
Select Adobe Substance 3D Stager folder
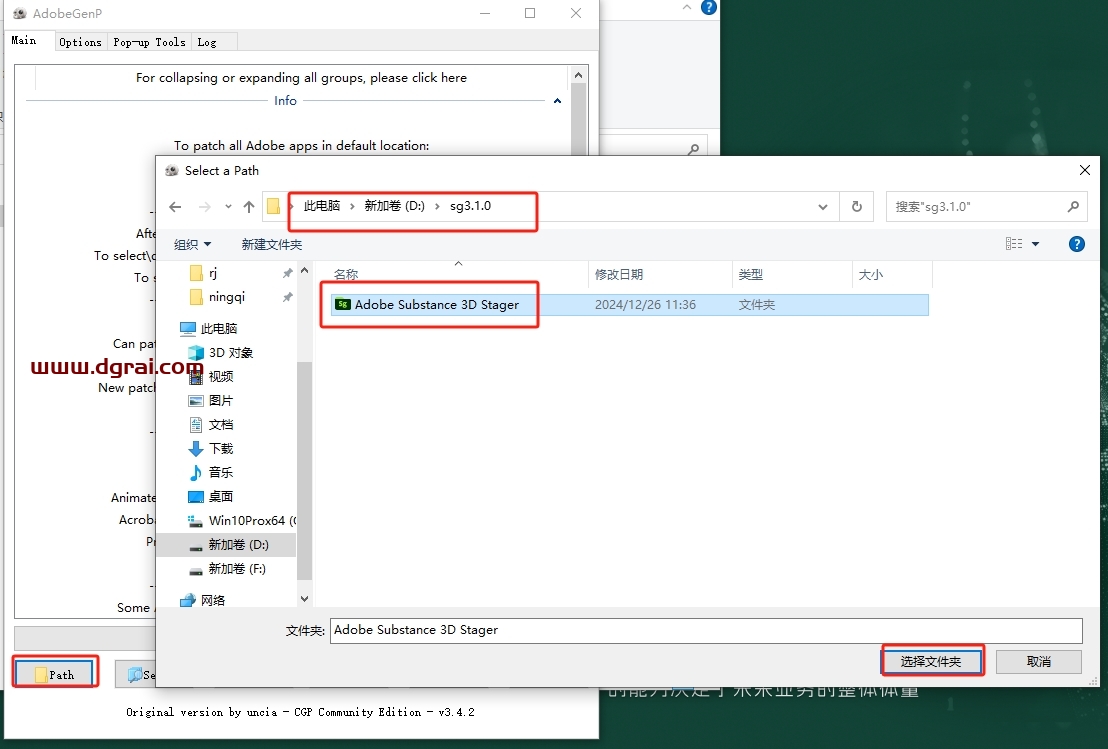click(x=630, y=305)
